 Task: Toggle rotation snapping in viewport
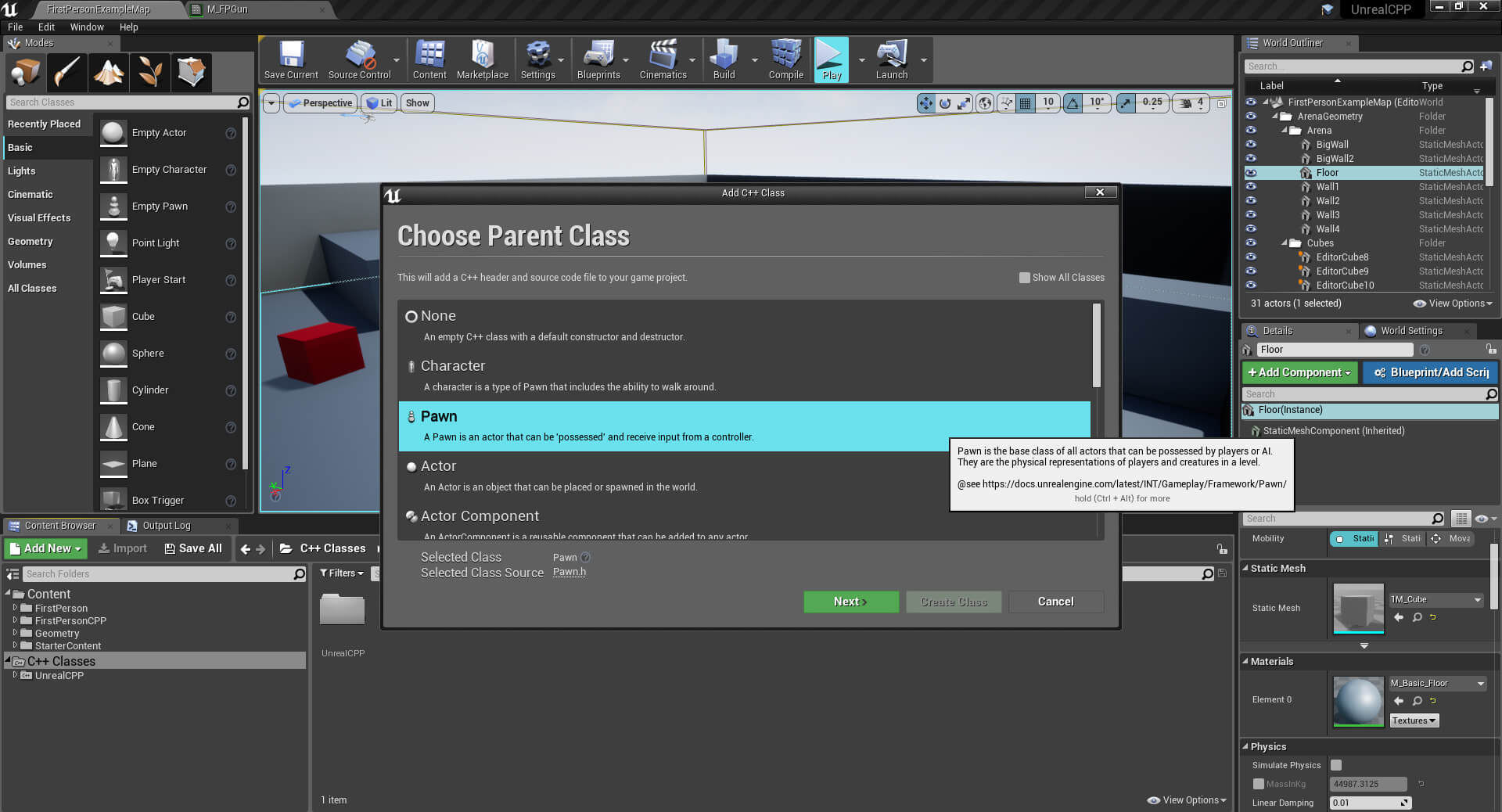(x=1073, y=103)
